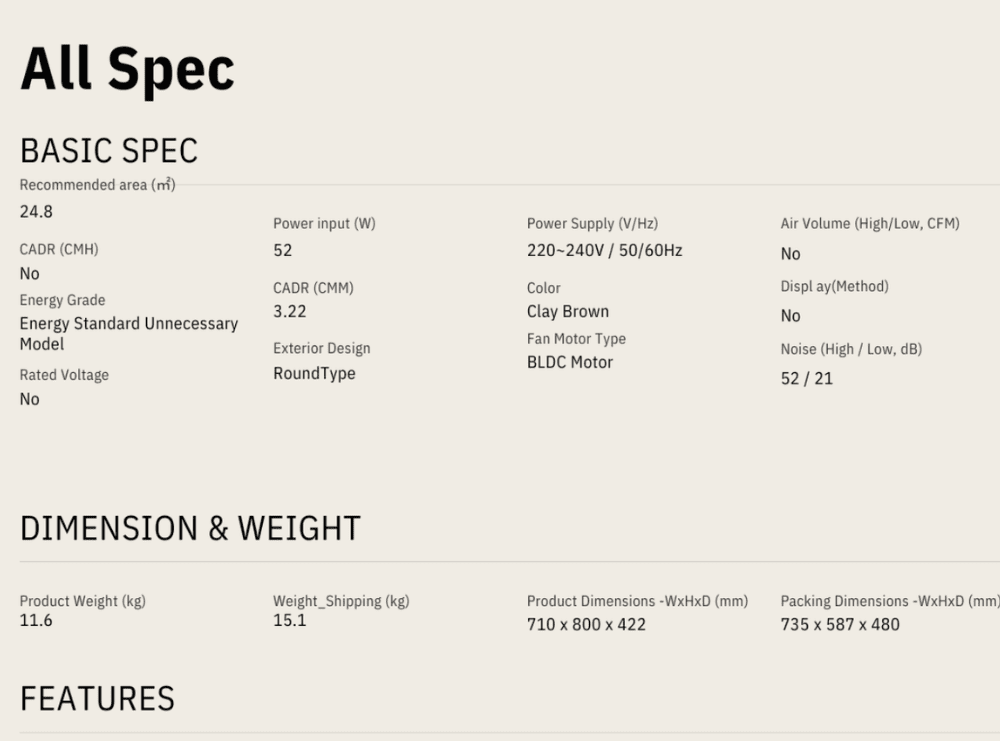Click the Product Dimensions value 710 x 800 x 422
Image resolution: width=1000 pixels, height=741 pixels.
click(586, 624)
